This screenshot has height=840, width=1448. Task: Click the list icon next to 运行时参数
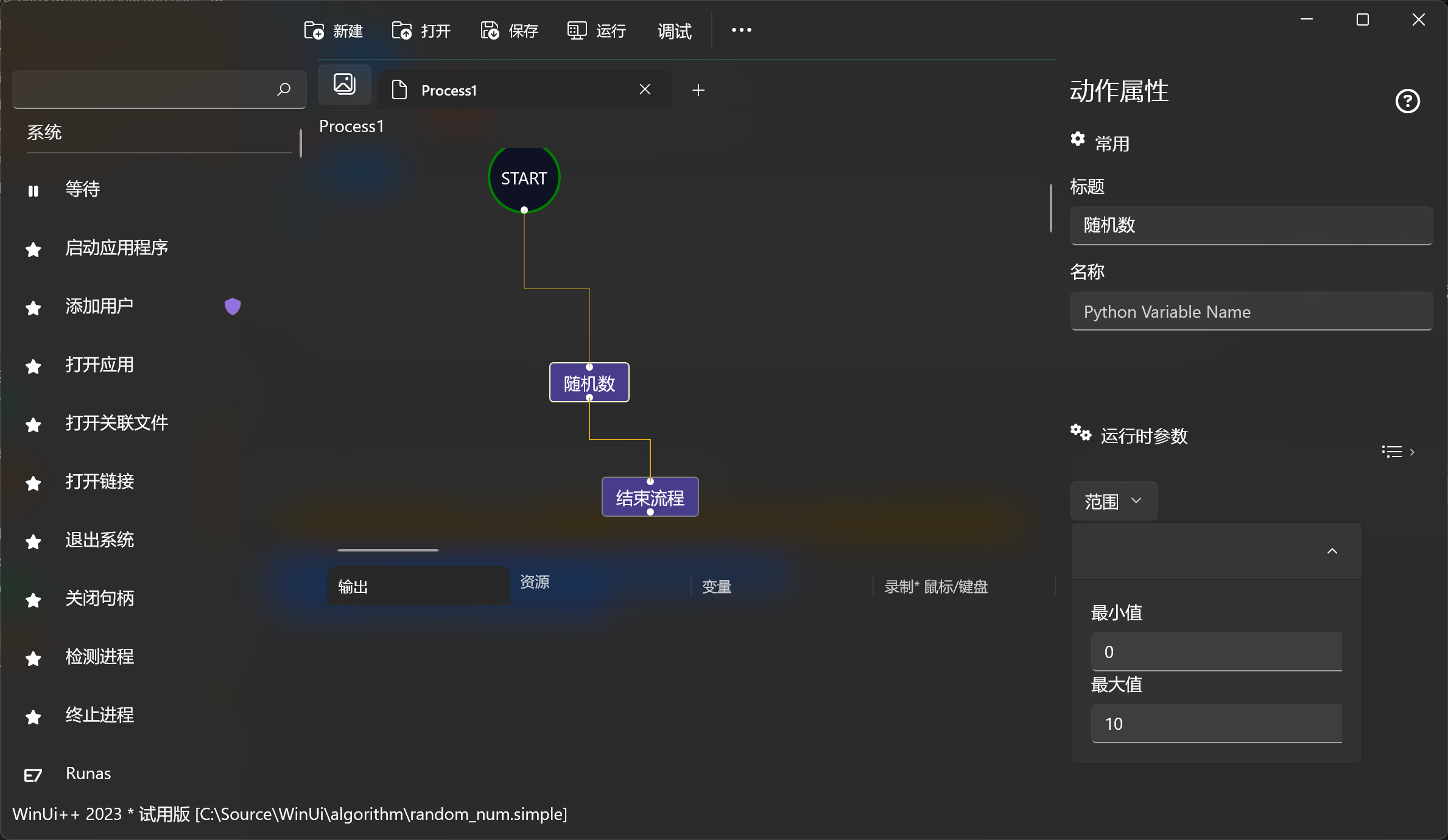pyautogui.click(x=1392, y=452)
